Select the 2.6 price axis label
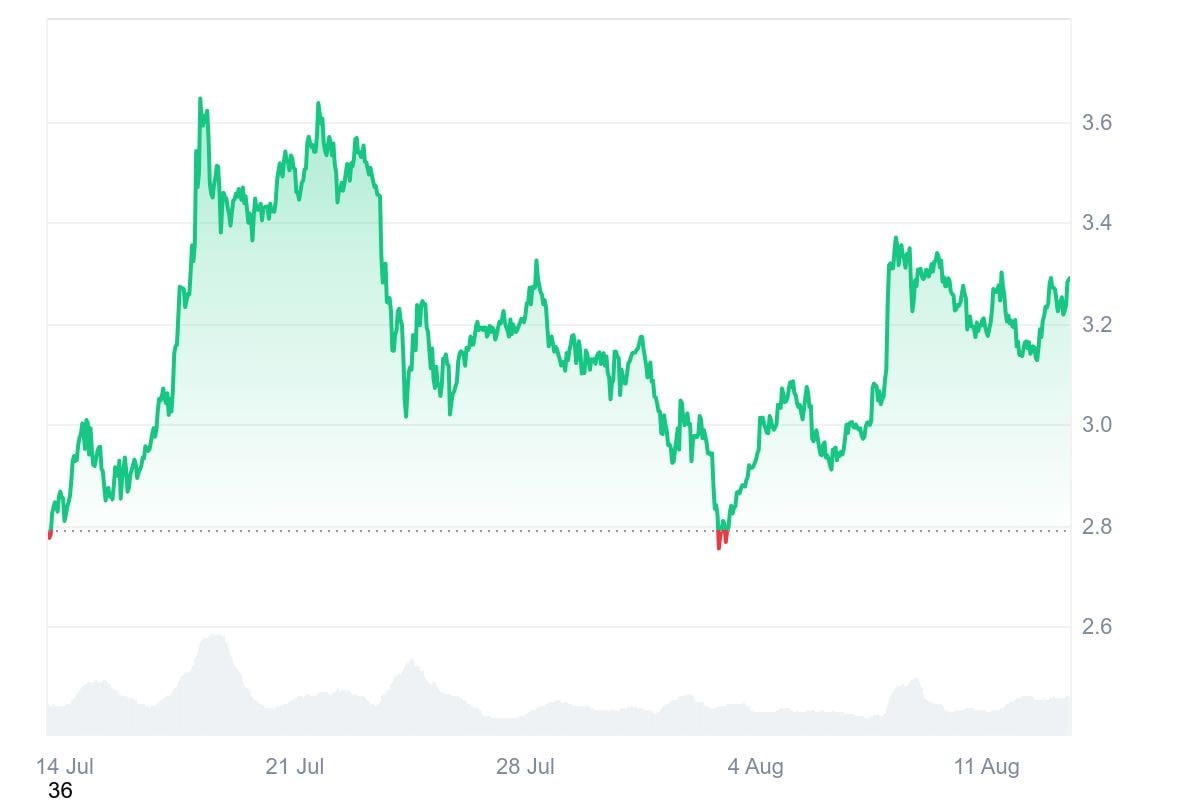Viewport: 1200px width, 800px height. coord(1097,627)
